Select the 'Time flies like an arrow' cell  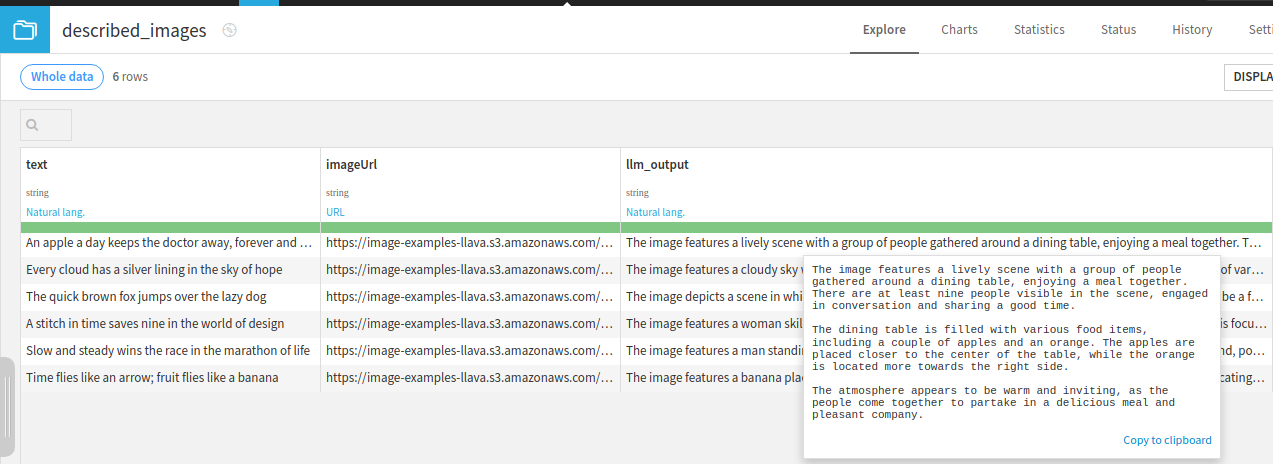coord(152,378)
